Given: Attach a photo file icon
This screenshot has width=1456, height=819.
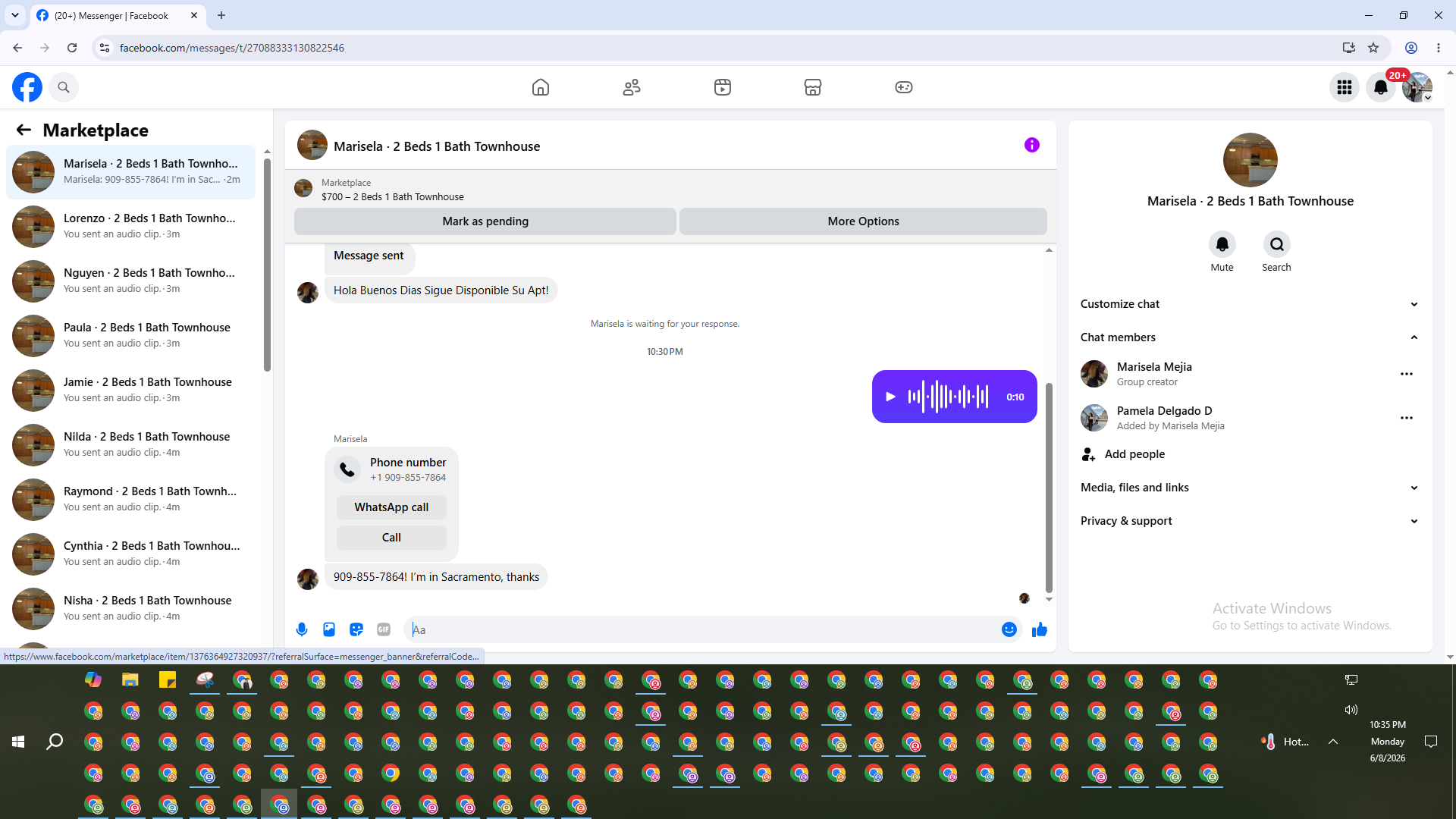Looking at the screenshot, I should (329, 629).
